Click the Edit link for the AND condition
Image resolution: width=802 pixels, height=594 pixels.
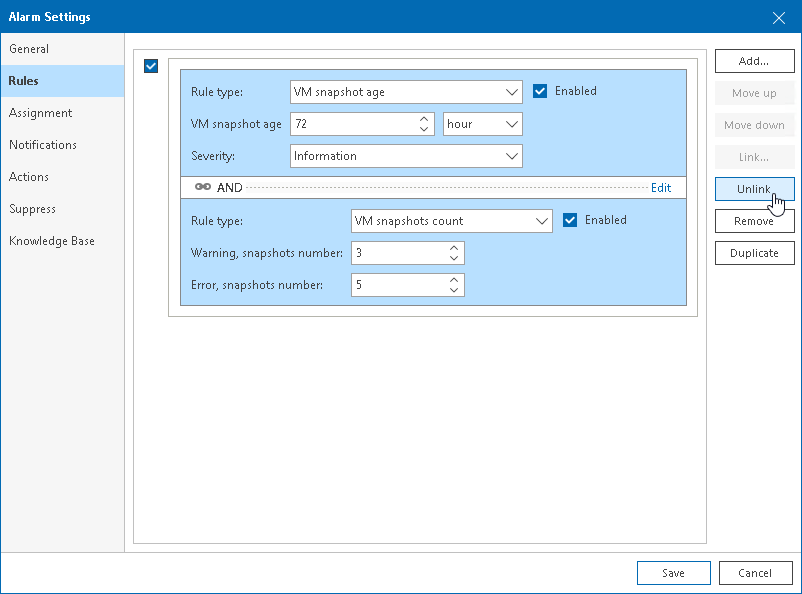(x=661, y=188)
